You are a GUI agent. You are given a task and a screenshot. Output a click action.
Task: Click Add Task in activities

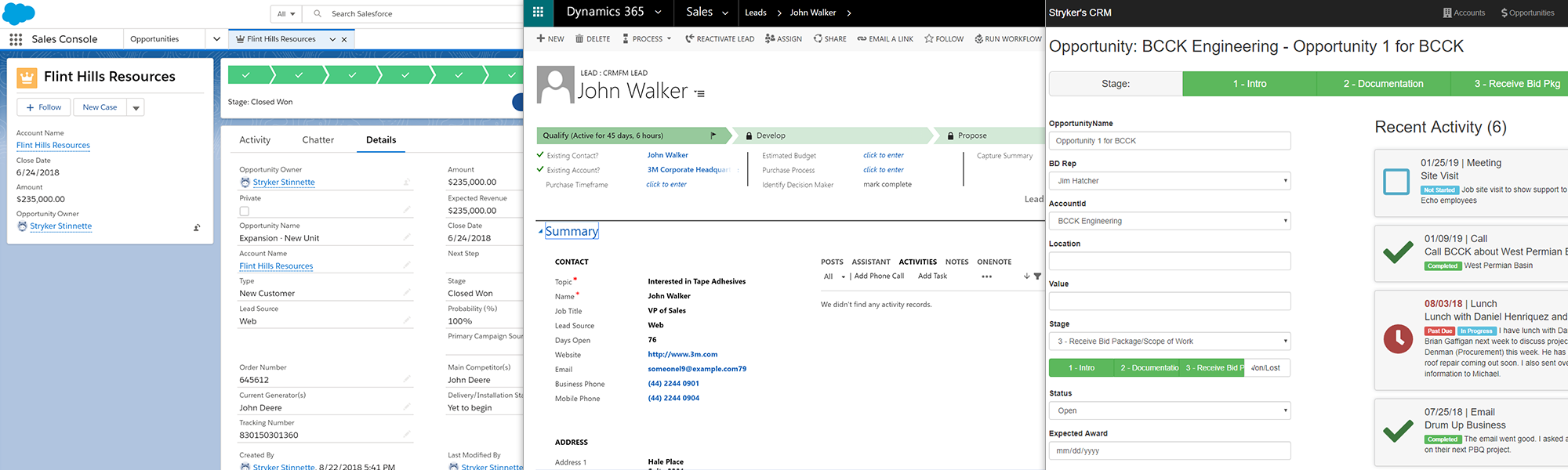point(932,276)
